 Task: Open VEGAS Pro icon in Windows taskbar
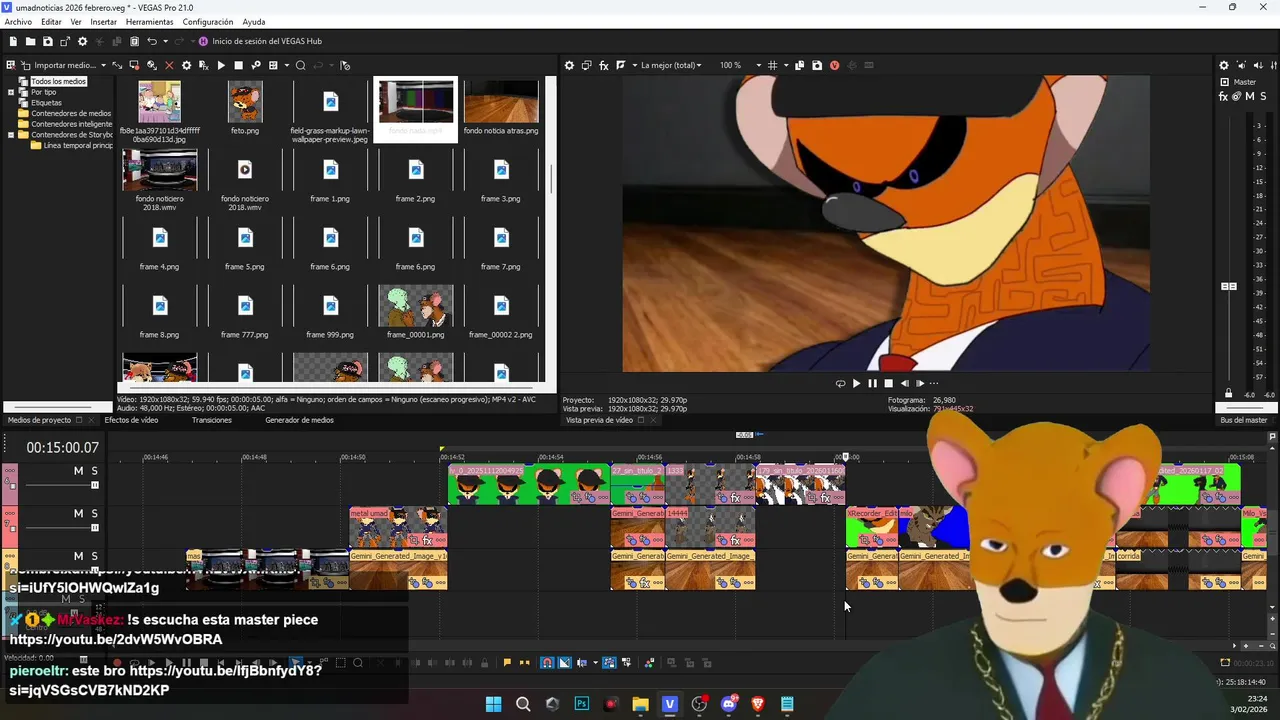pos(670,704)
